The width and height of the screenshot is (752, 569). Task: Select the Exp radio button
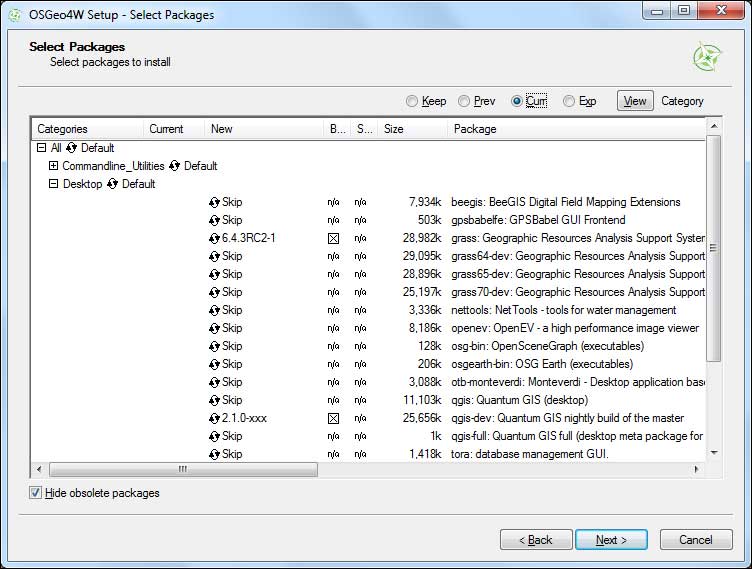click(569, 101)
